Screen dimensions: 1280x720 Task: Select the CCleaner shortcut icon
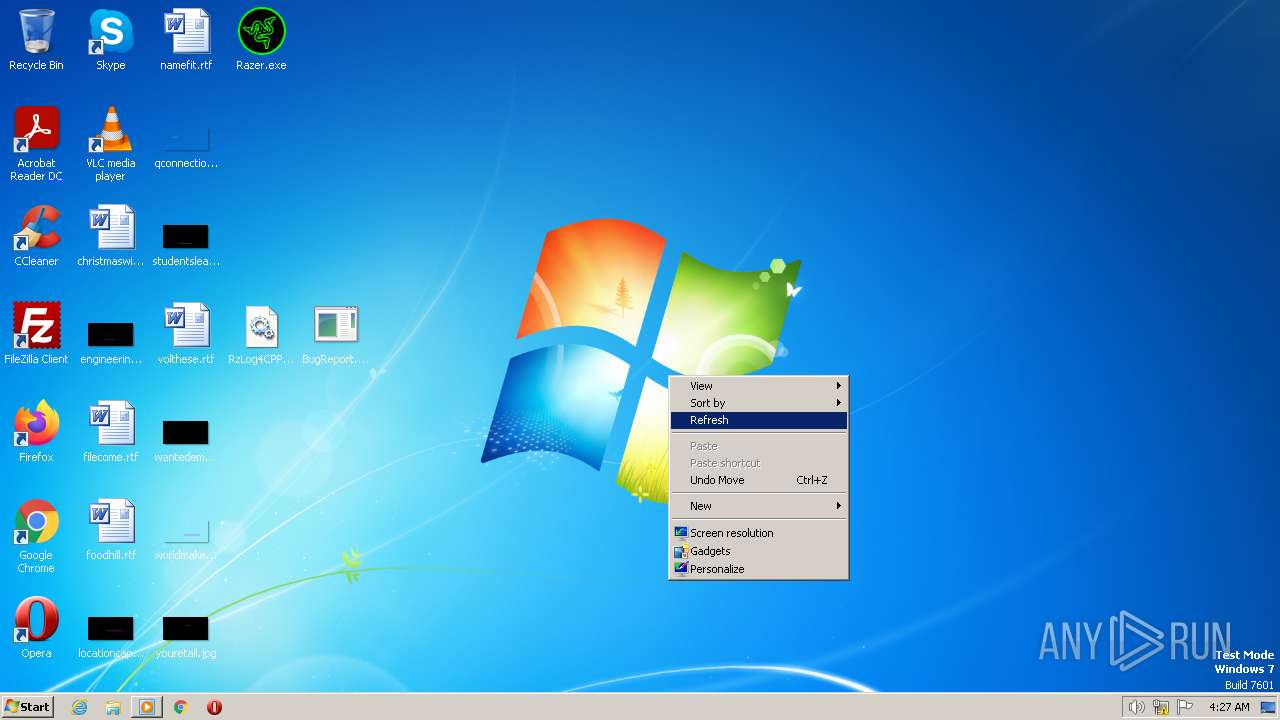[36, 236]
